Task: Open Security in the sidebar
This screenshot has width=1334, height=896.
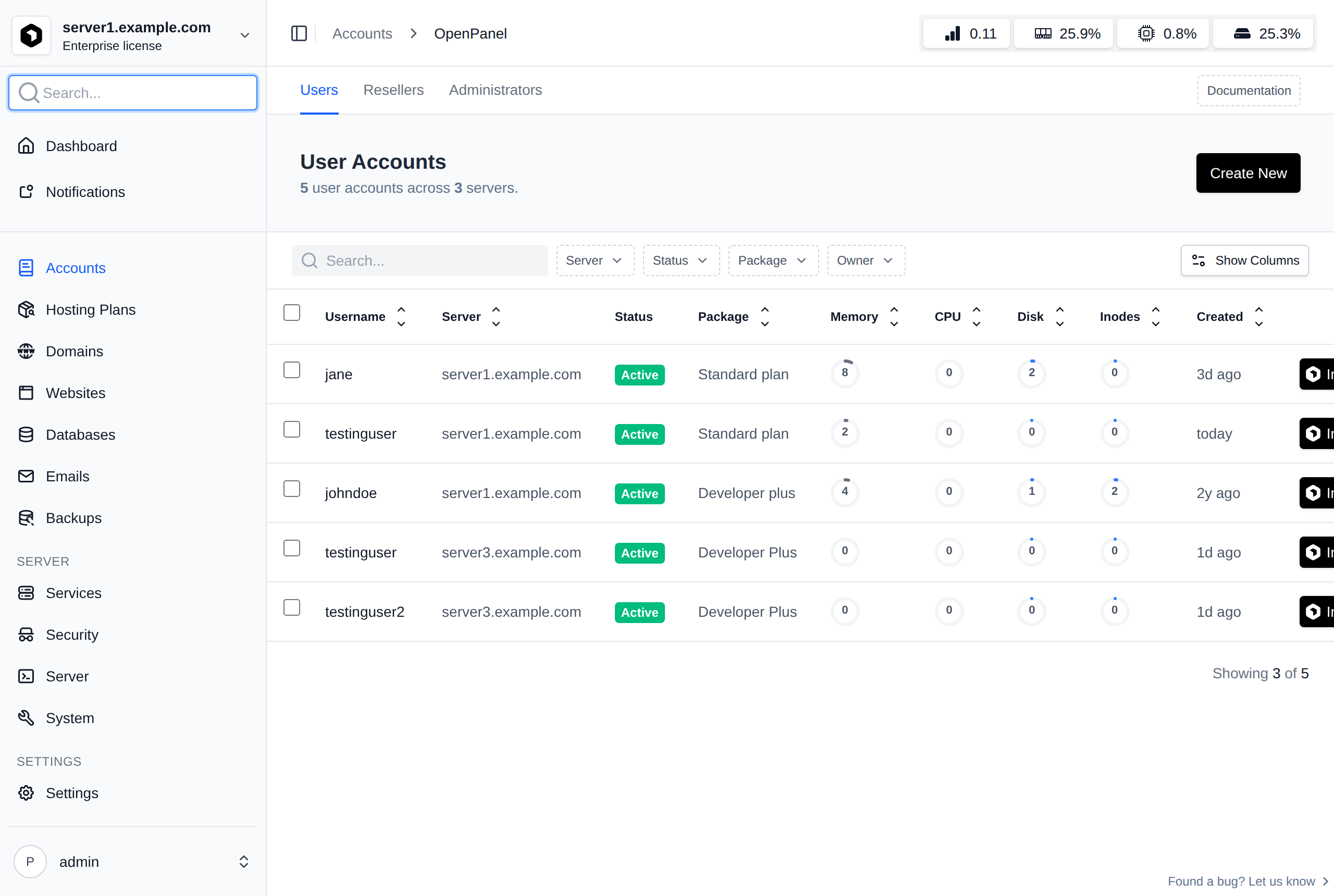Action: coord(132,635)
